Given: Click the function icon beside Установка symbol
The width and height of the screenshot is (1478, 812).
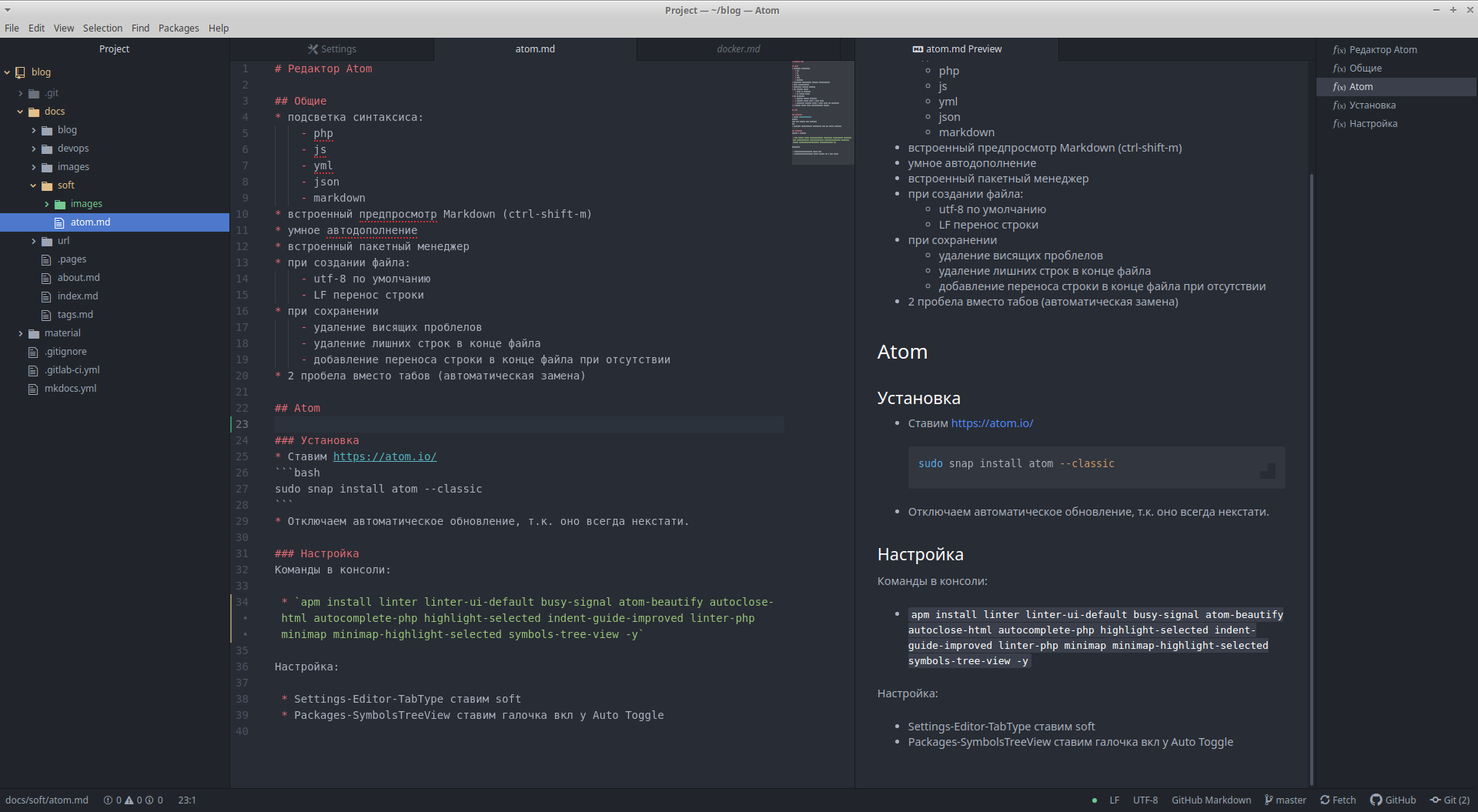Looking at the screenshot, I should (1339, 105).
